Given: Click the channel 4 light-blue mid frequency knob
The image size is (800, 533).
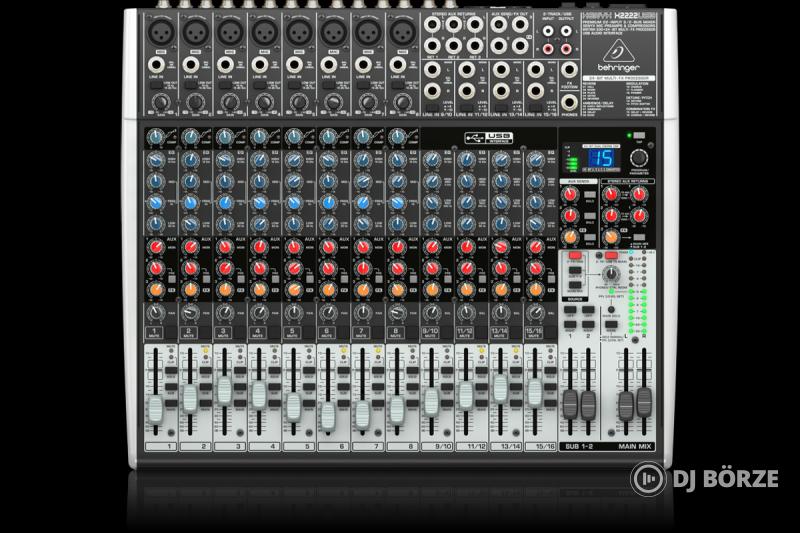Looking at the screenshot, I should 259,202.
